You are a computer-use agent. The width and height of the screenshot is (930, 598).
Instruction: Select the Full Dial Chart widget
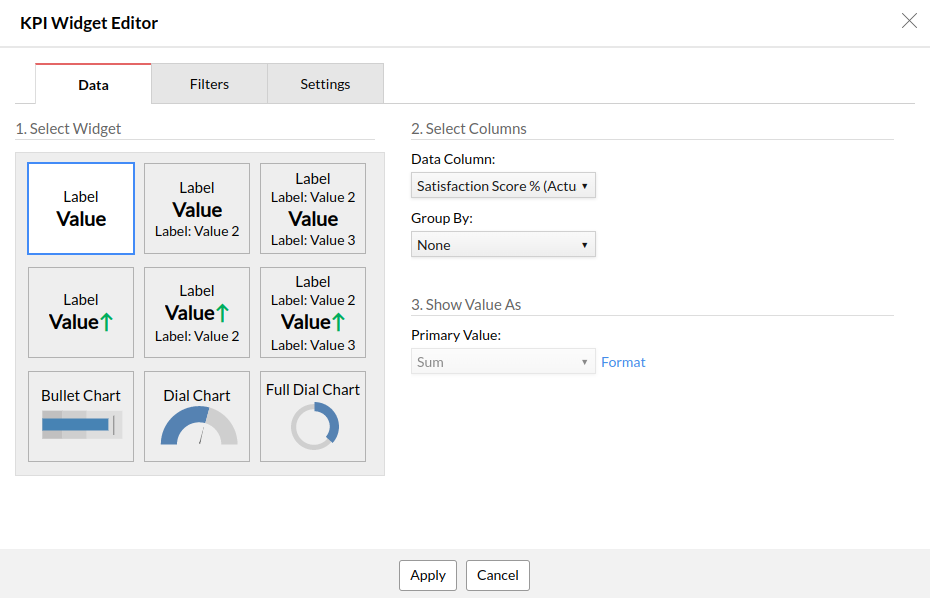coord(313,416)
